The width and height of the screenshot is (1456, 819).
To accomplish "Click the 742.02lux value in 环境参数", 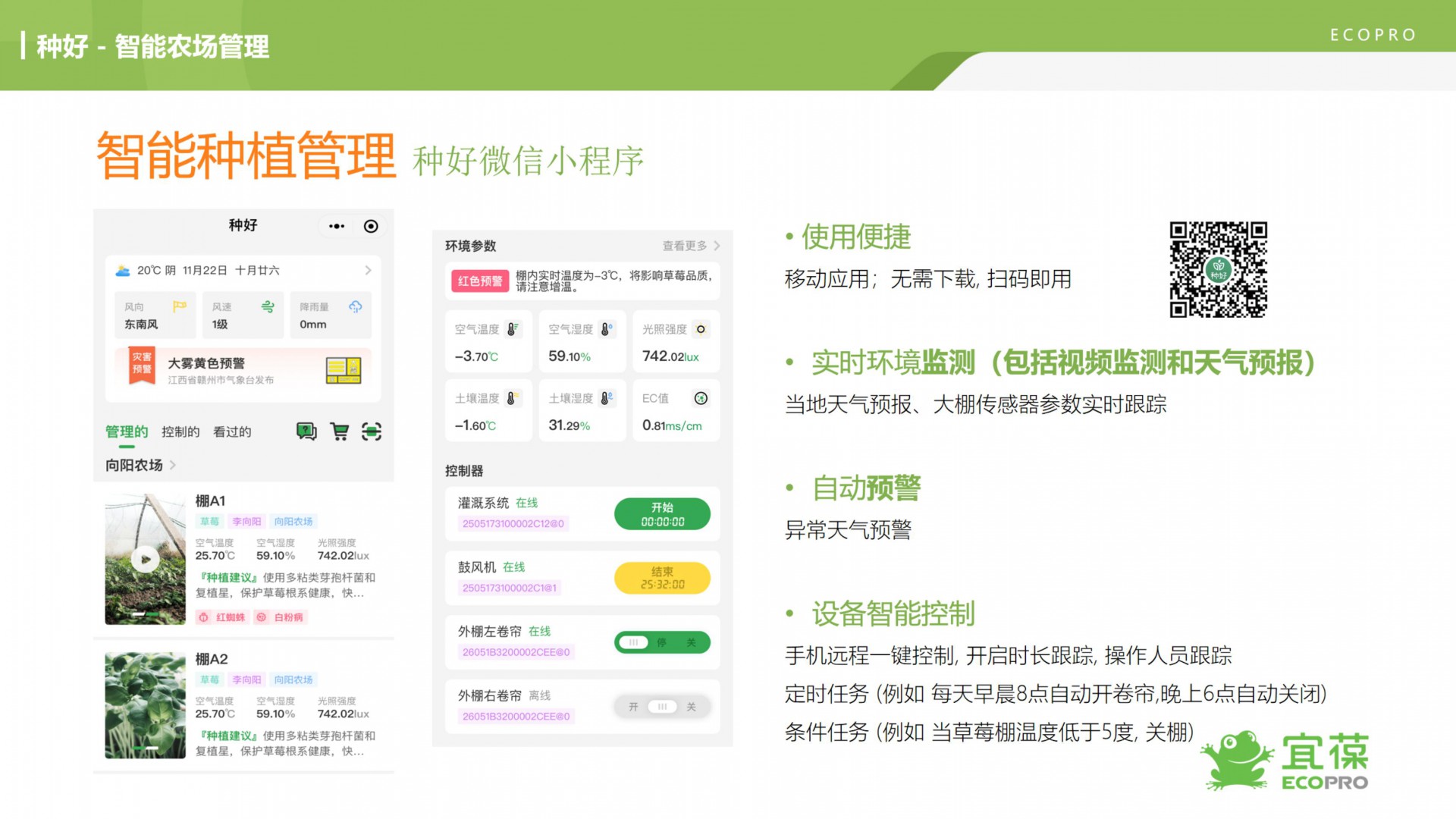I will click(x=670, y=356).
